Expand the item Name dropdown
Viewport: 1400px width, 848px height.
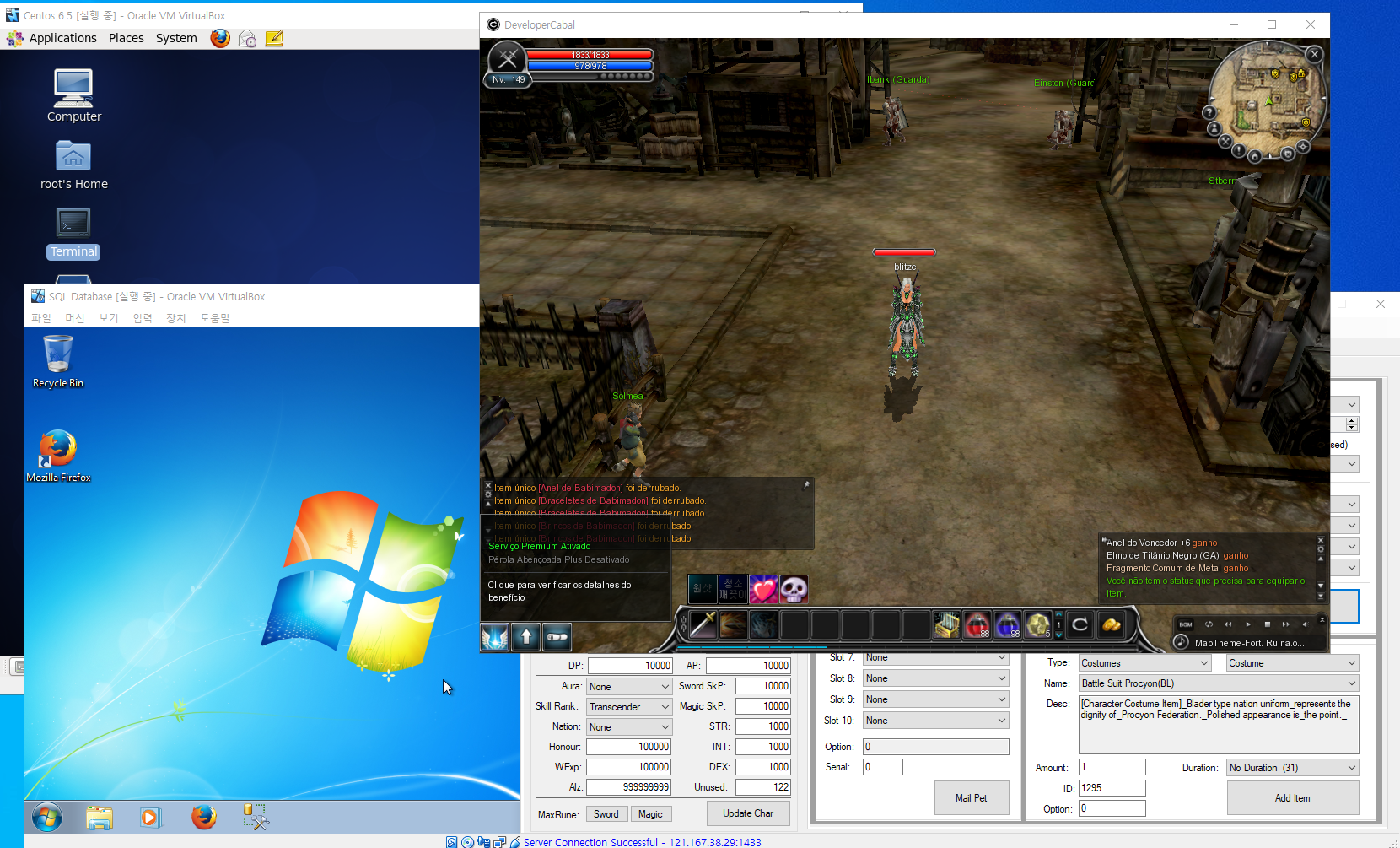point(1219,683)
